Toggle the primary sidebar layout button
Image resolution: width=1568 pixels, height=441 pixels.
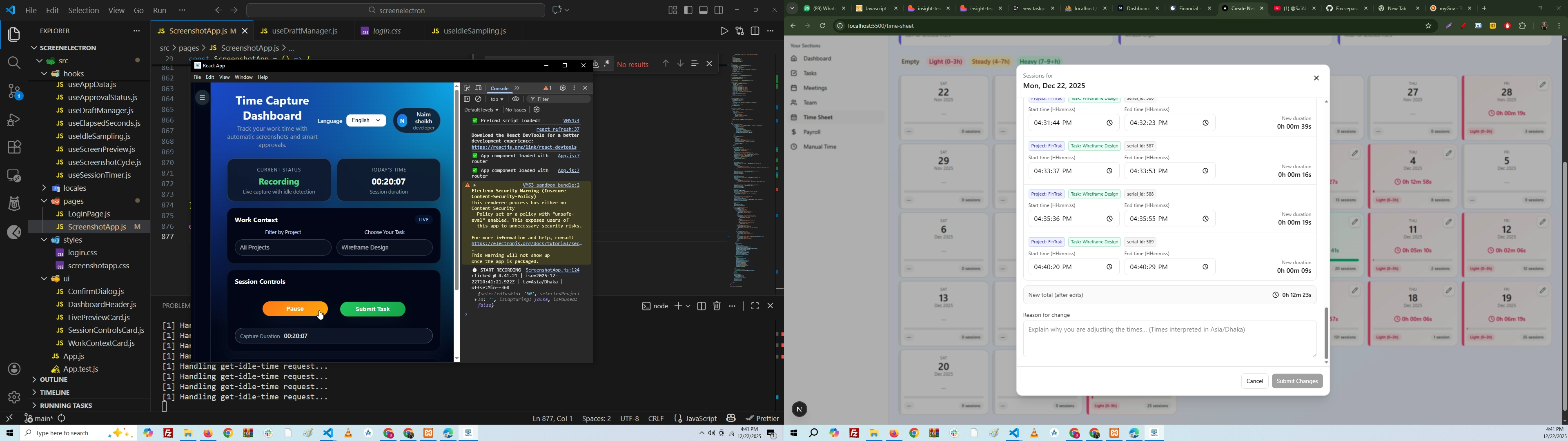[x=688, y=10]
